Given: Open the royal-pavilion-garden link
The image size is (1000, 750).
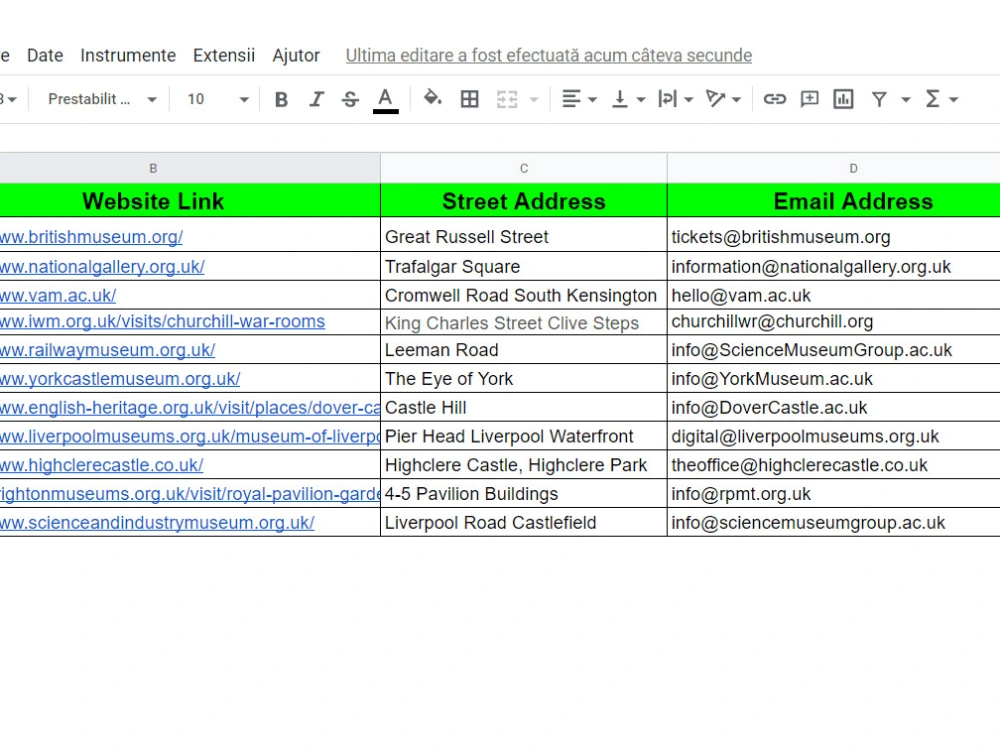Looking at the screenshot, I should pyautogui.click(x=190, y=494).
